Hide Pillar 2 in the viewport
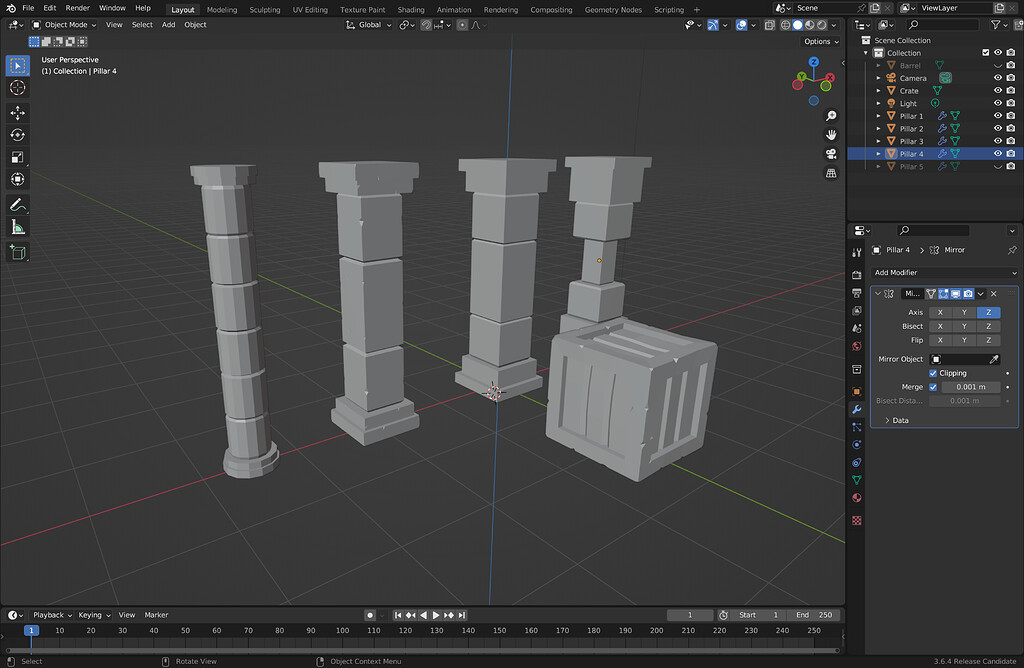 (996, 128)
